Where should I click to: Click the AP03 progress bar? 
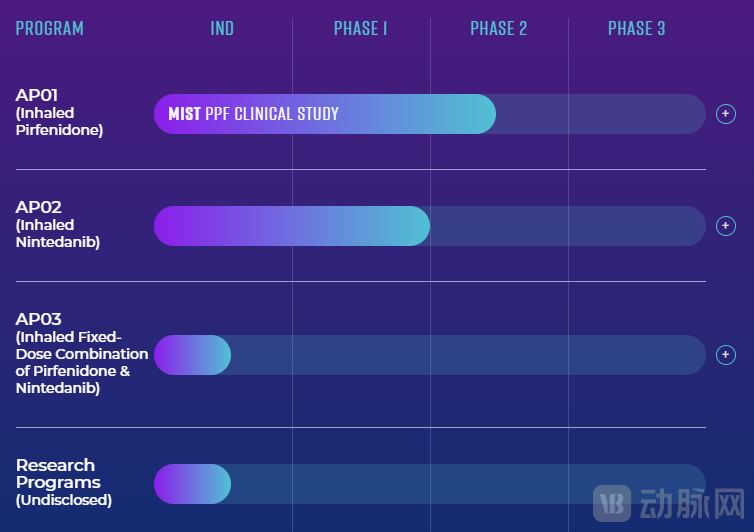[x=192, y=355]
